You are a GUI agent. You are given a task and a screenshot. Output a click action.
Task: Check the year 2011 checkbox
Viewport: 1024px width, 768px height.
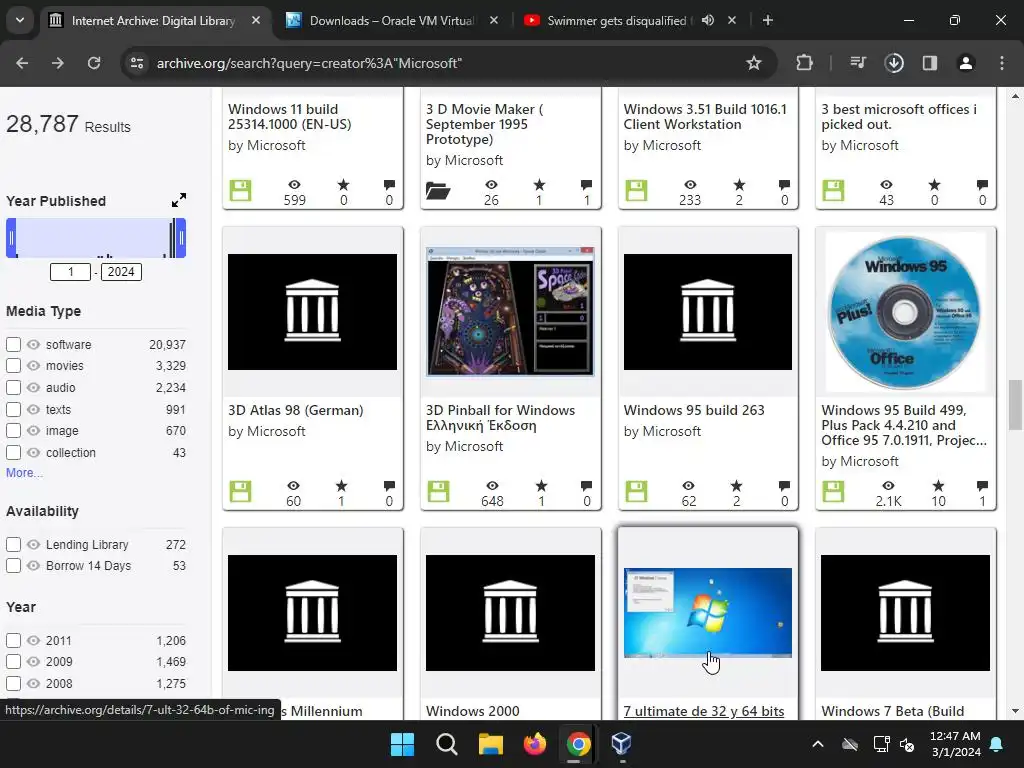click(13, 641)
